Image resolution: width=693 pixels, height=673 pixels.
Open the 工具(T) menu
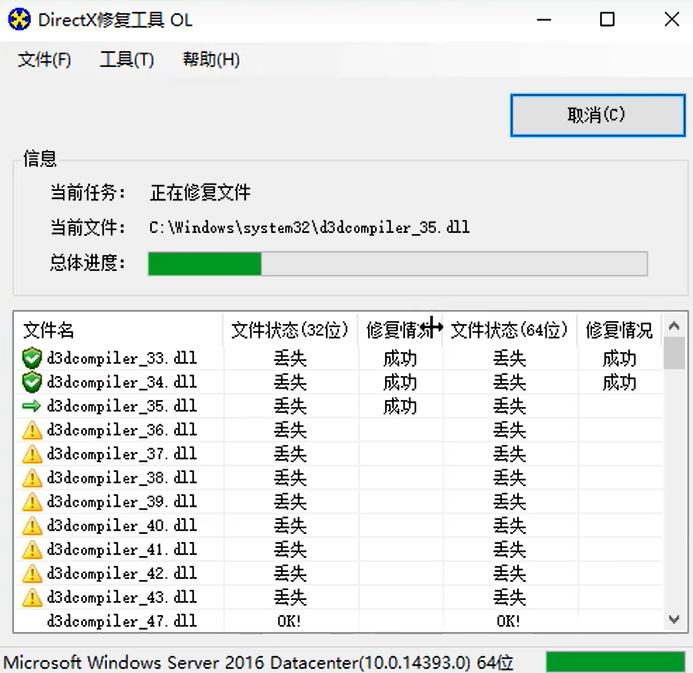127,60
